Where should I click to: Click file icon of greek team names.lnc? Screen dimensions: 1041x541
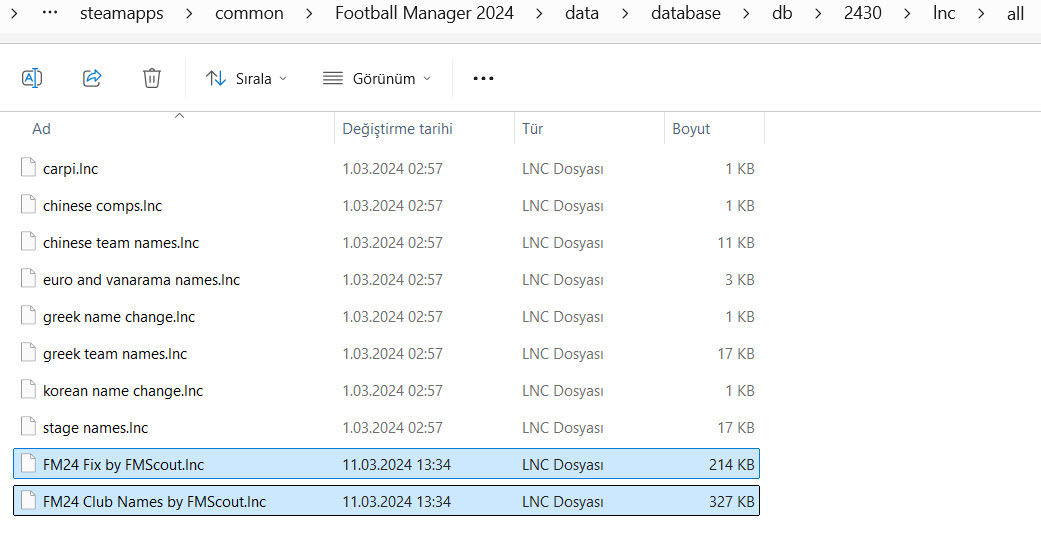tap(28, 354)
